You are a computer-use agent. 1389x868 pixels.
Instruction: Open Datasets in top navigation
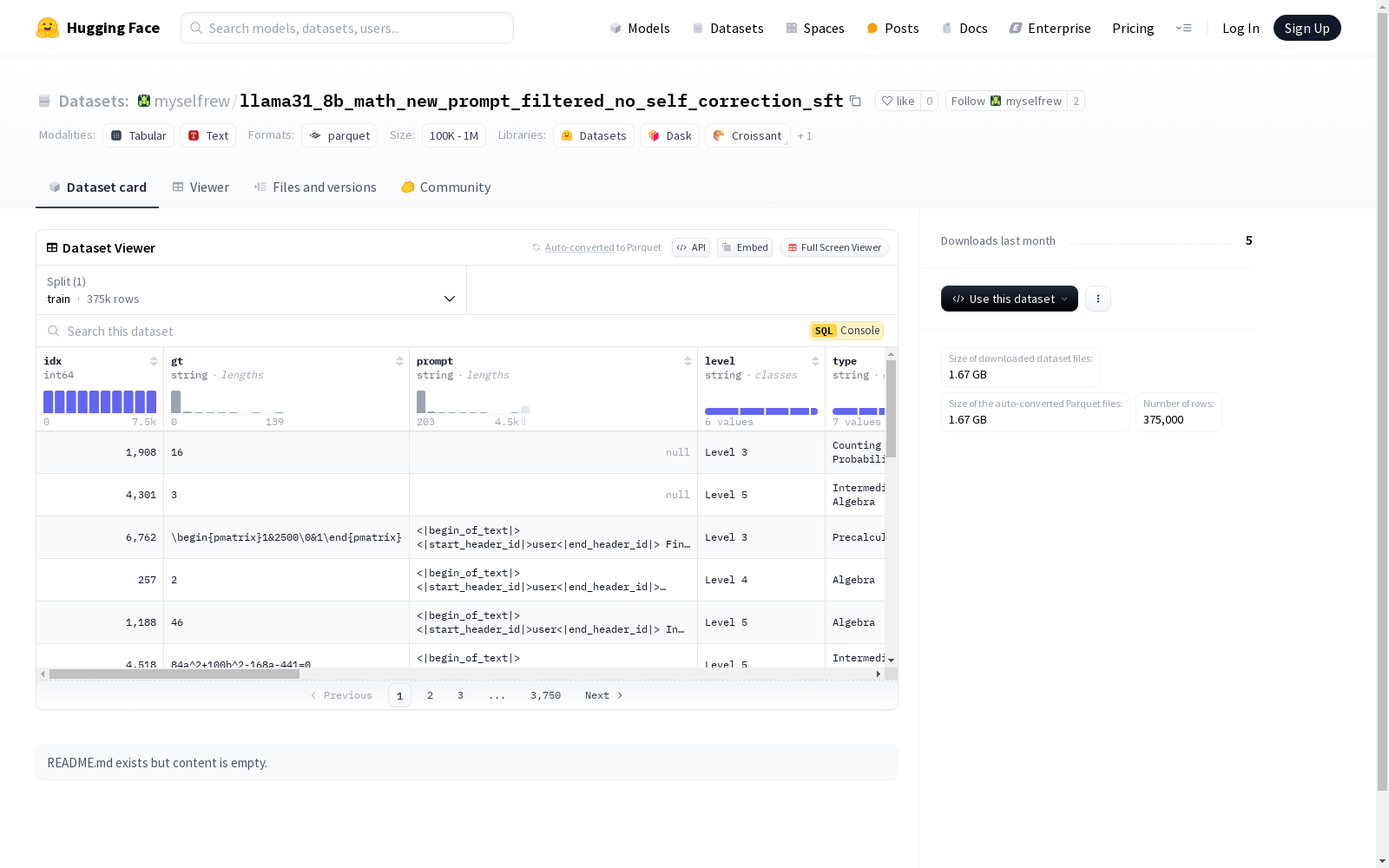(x=727, y=28)
